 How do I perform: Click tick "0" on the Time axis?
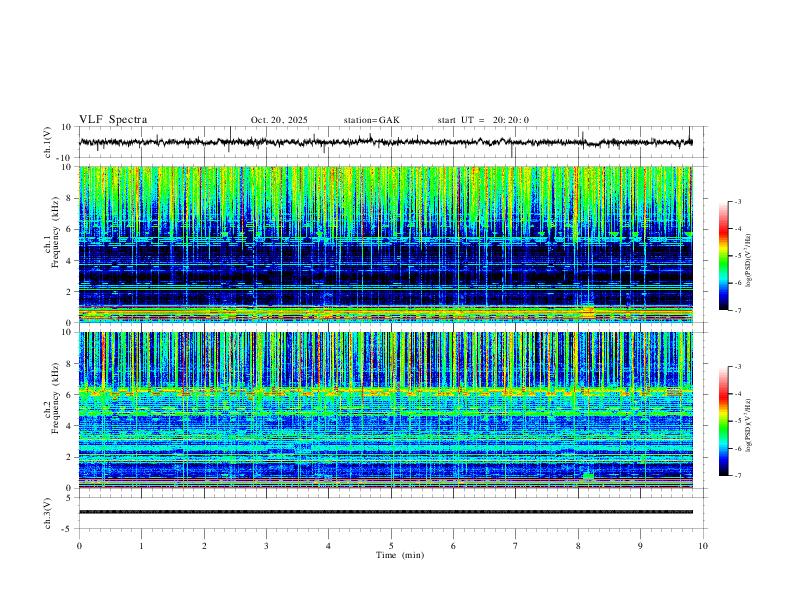79,546
